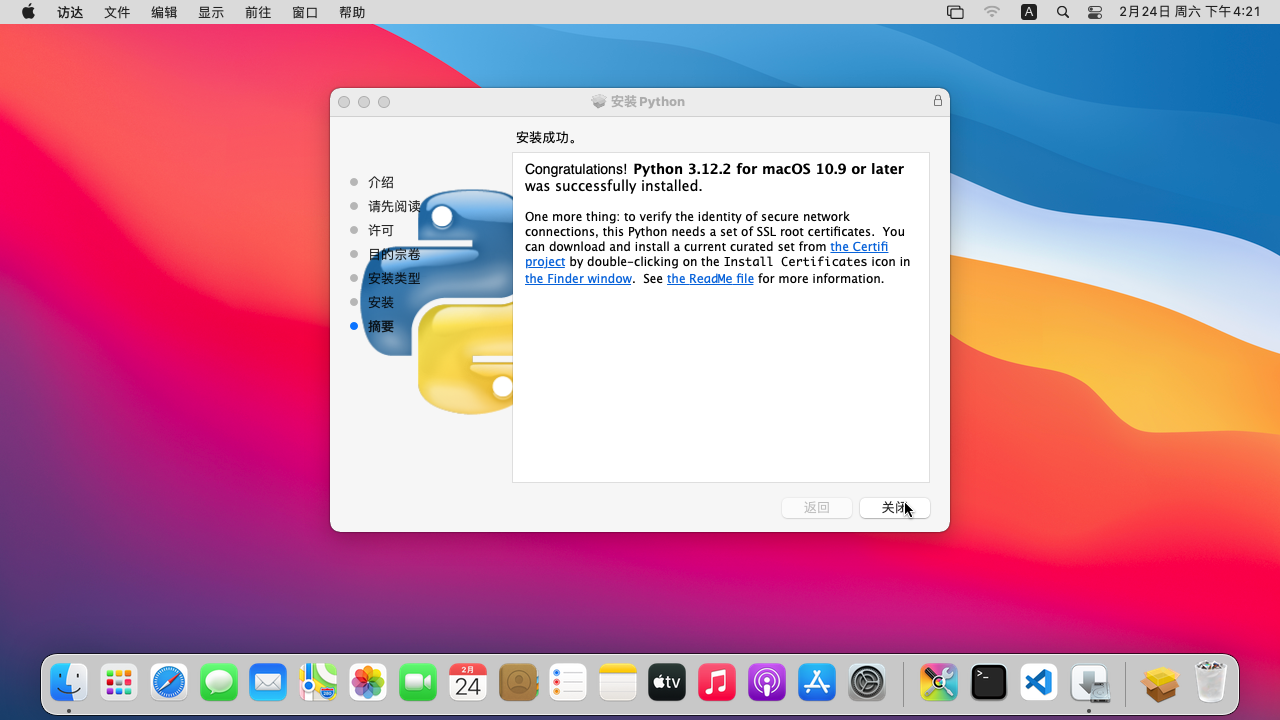The height and width of the screenshot is (720, 1280).
Task: Open the 文件 menu
Action: point(117,12)
